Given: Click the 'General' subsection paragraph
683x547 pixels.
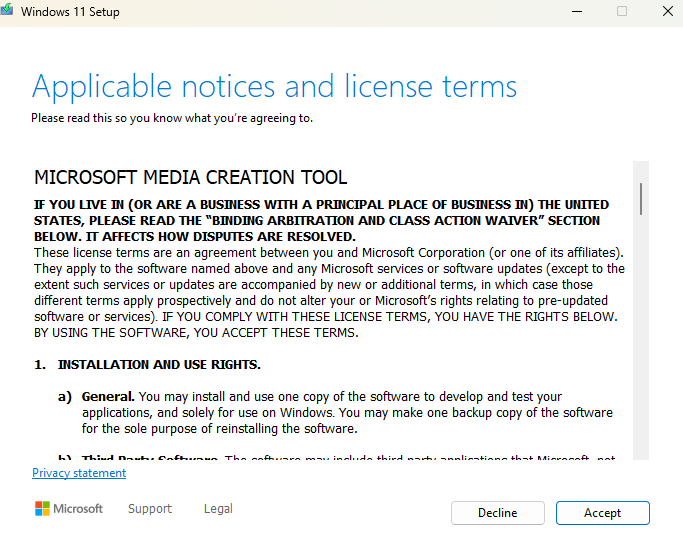Looking at the screenshot, I should [346, 413].
